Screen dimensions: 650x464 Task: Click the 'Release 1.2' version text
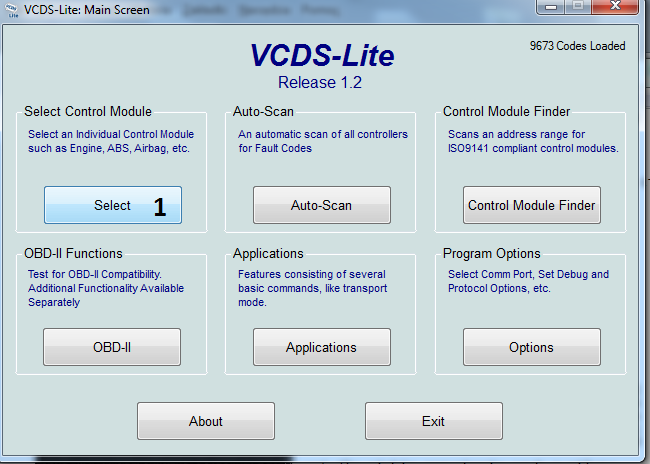320,82
